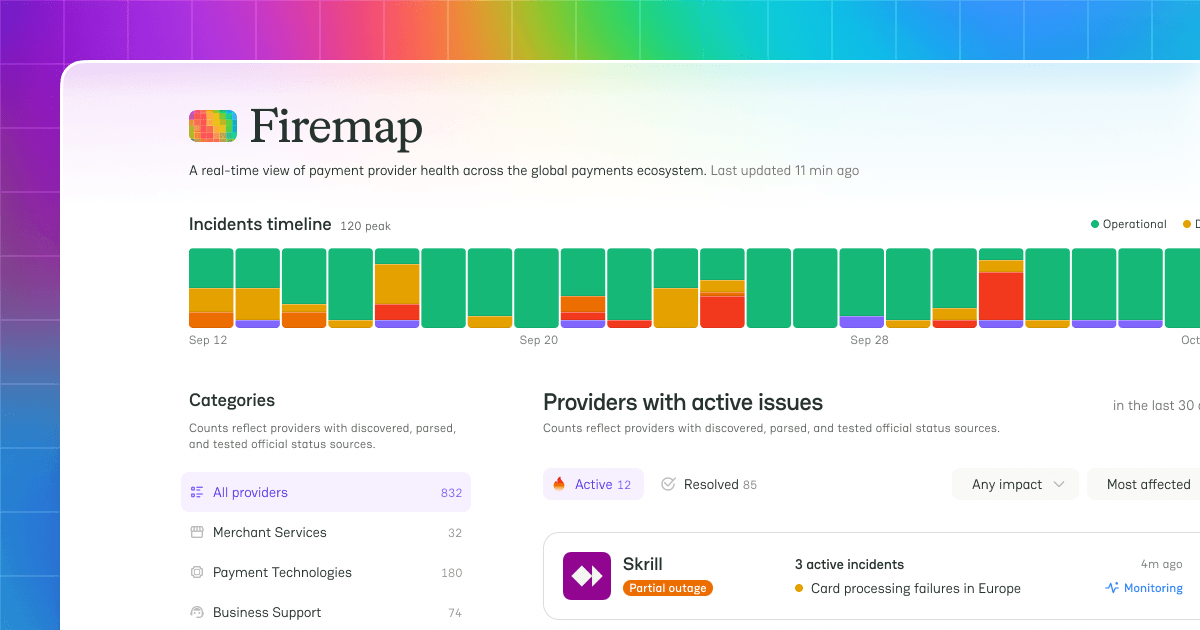Click the Incidents timeline heading
Image resolution: width=1200 pixels, height=630 pixels.
point(260,224)
